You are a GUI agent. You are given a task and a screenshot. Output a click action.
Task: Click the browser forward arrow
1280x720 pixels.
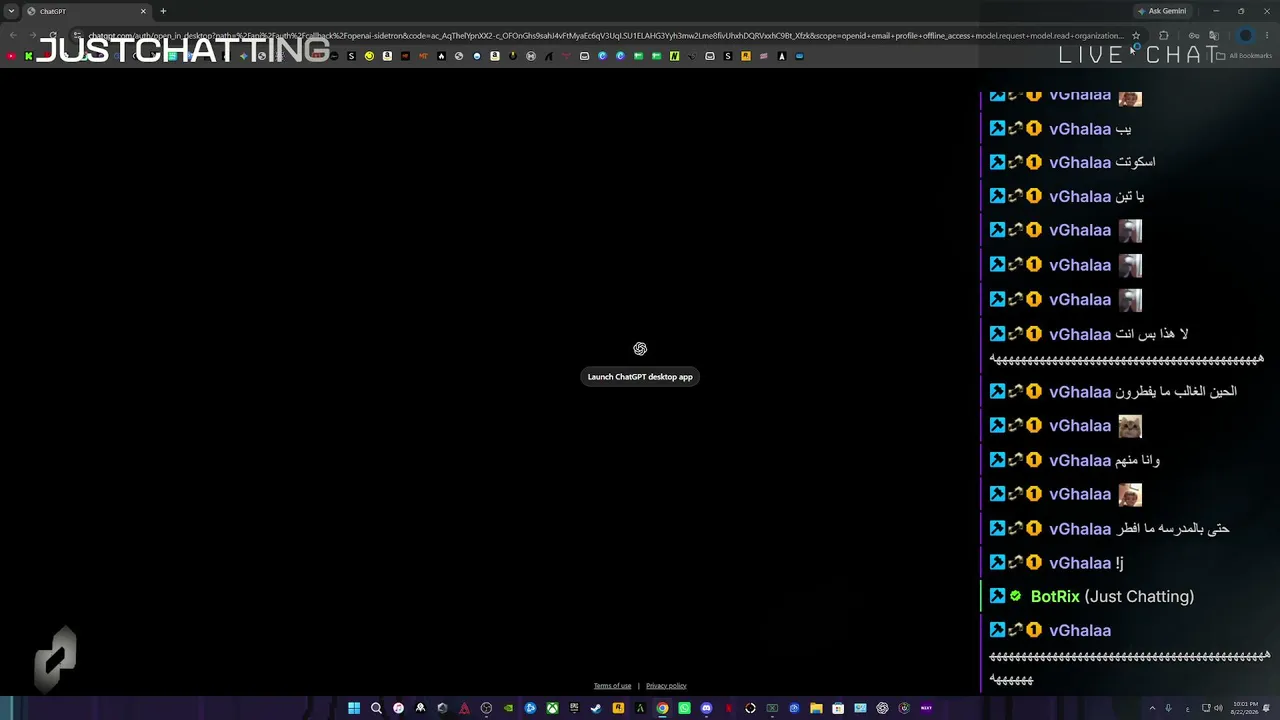pyautogui.click(x=32, y=36)
